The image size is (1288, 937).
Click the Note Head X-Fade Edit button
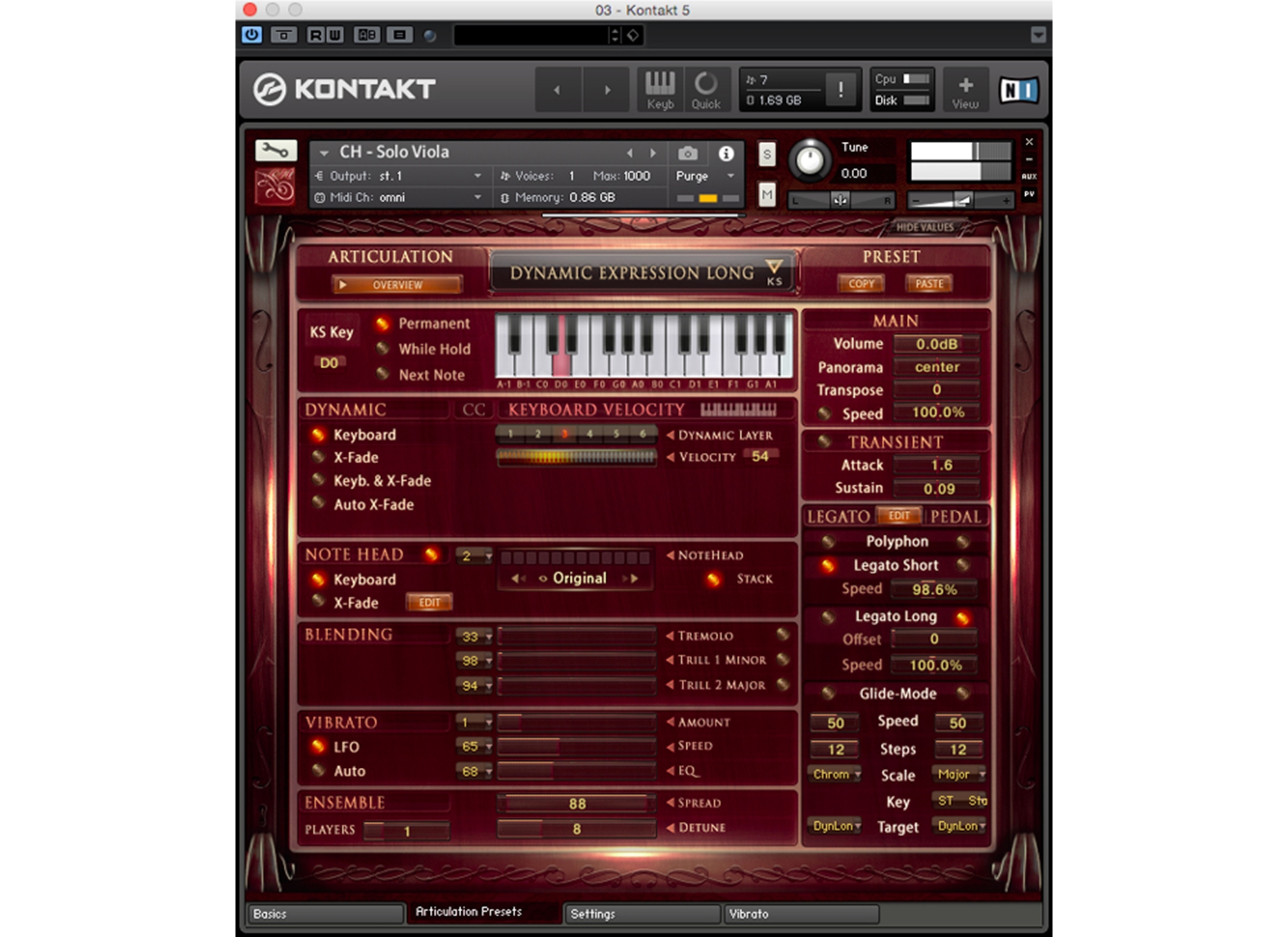pos(429,603)
